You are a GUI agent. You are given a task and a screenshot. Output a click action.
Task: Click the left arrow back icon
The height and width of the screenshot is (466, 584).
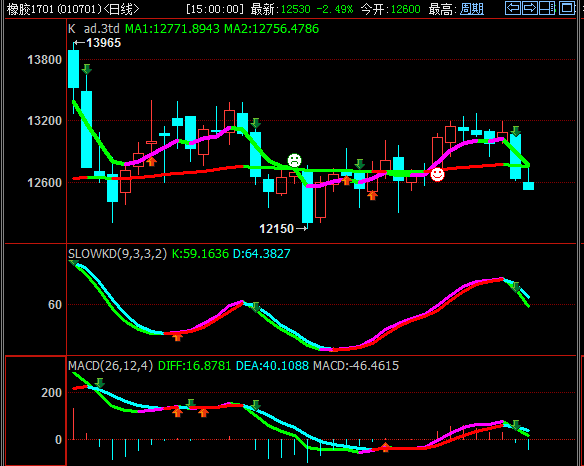pos(513,8)
